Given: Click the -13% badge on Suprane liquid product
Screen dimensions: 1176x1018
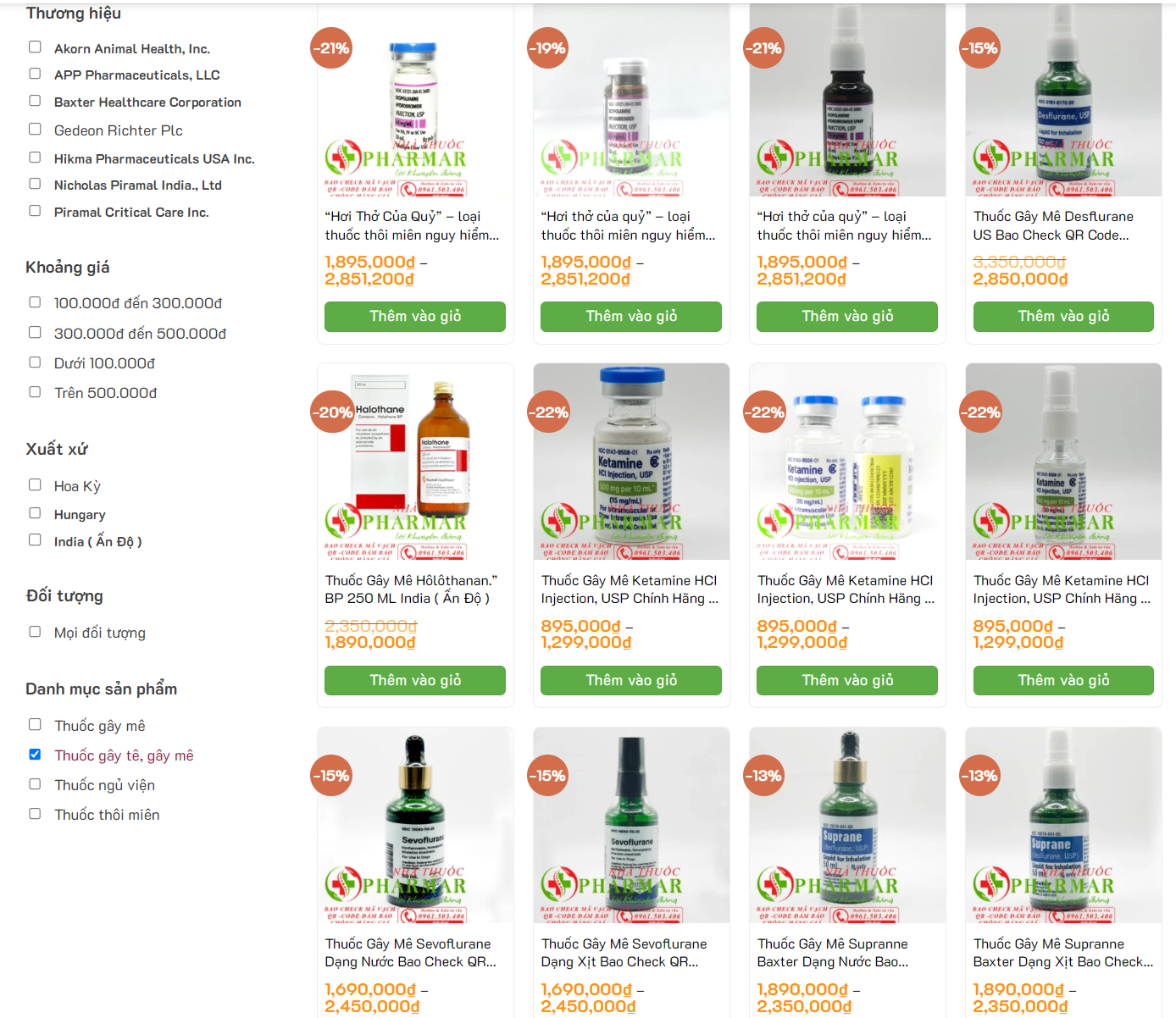Looking at the screenshot, I should (x=763, y=776).
